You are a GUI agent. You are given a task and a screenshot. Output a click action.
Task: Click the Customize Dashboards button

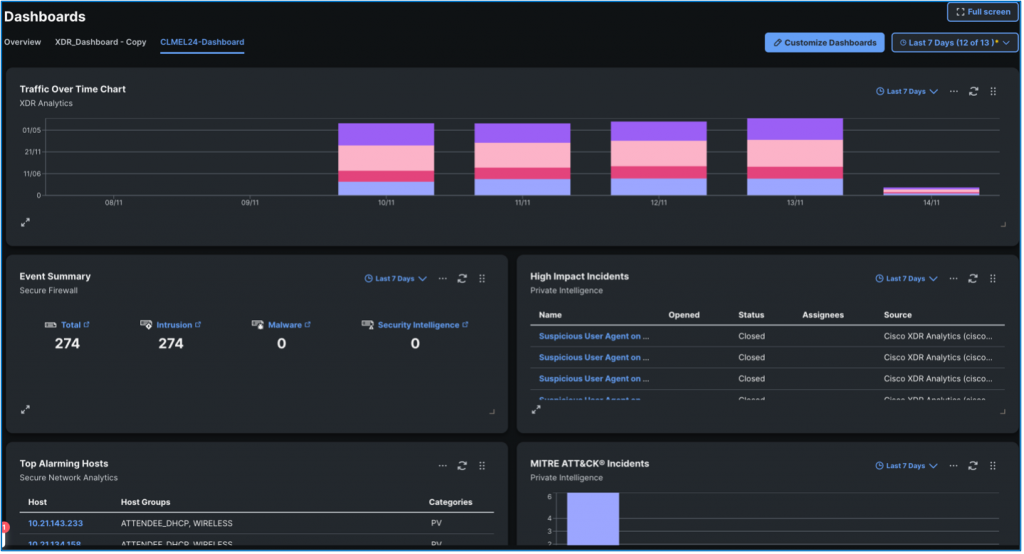coord(824,43)
